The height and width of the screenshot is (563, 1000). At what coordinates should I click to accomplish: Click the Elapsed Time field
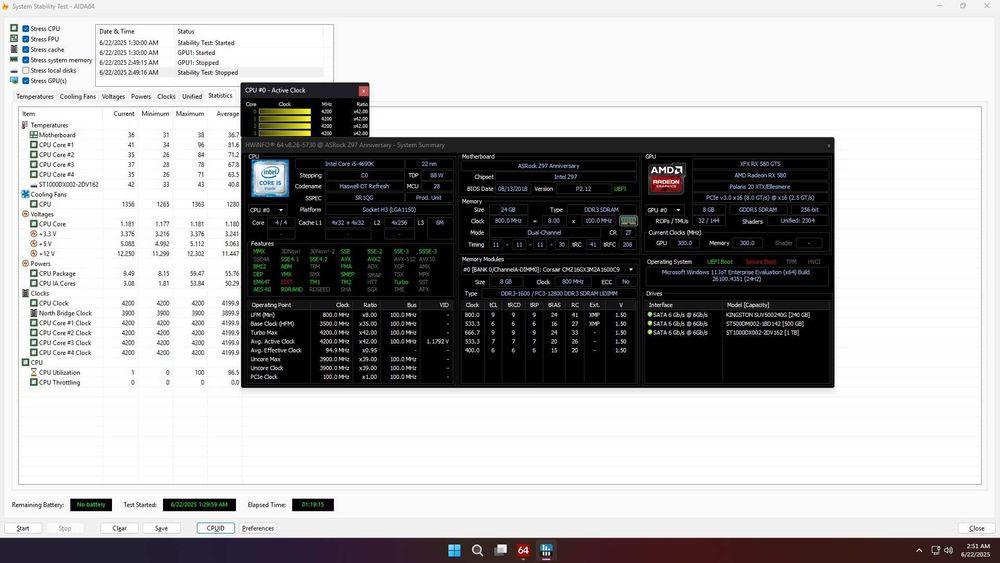pyautogui.click(x=313, y=504)
